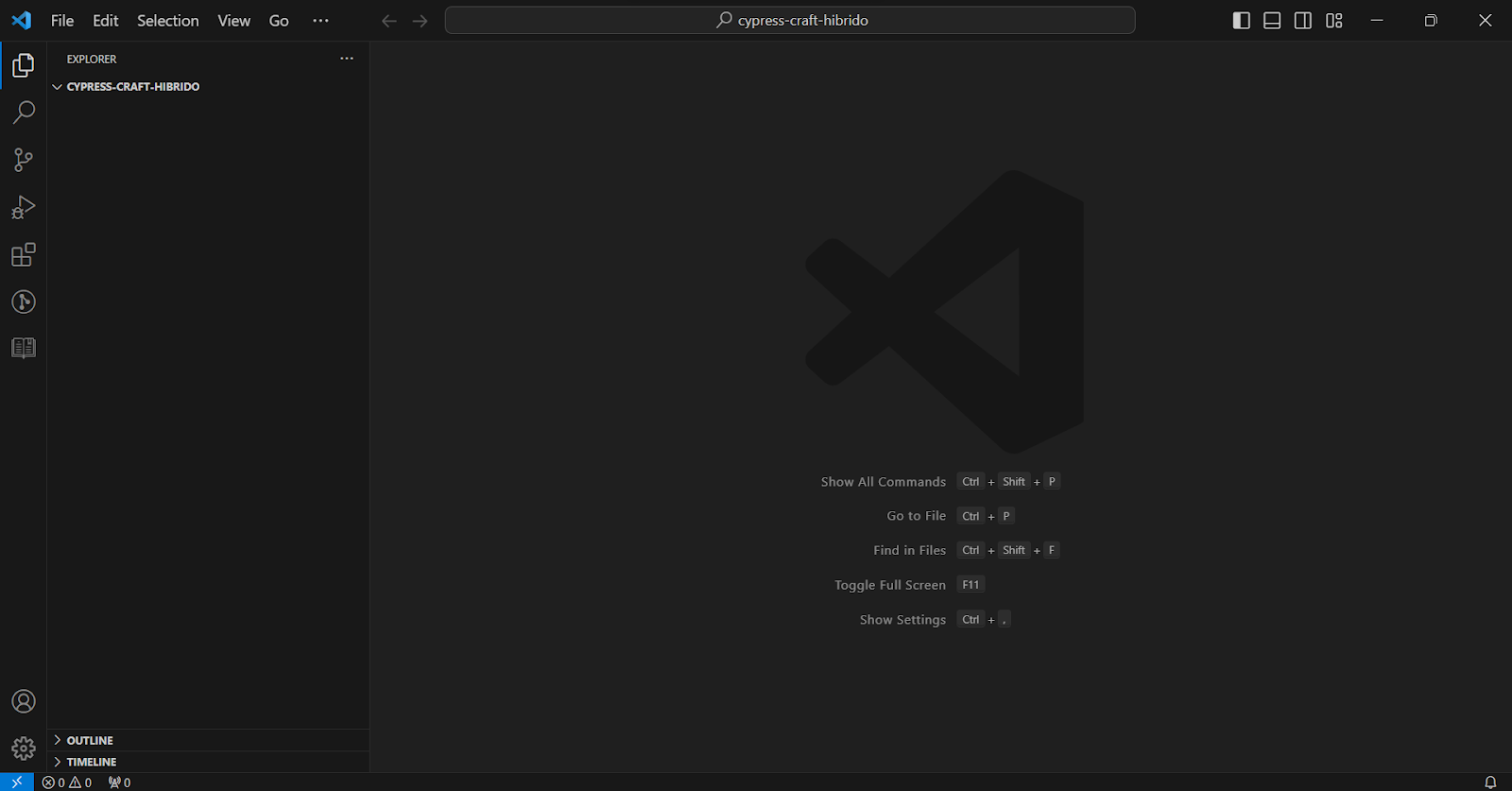The width and height of the screenshot is (1512, 791).
Task: Open the git graph icon in activity bar
Action: [24, 301]
